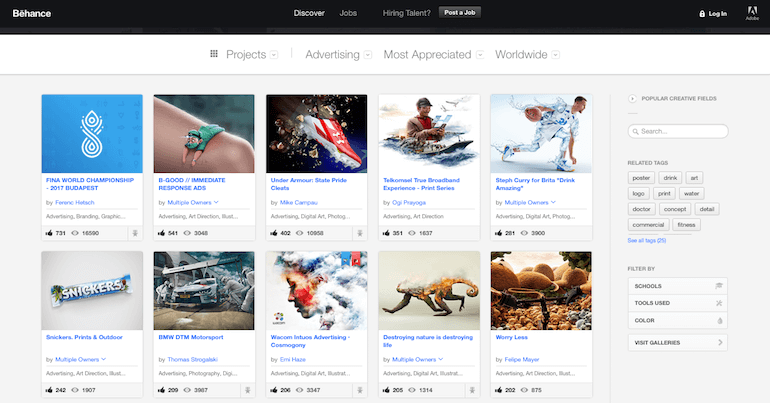Select the doctor tag
Viewport: 770px width, 403px height.
641,209
